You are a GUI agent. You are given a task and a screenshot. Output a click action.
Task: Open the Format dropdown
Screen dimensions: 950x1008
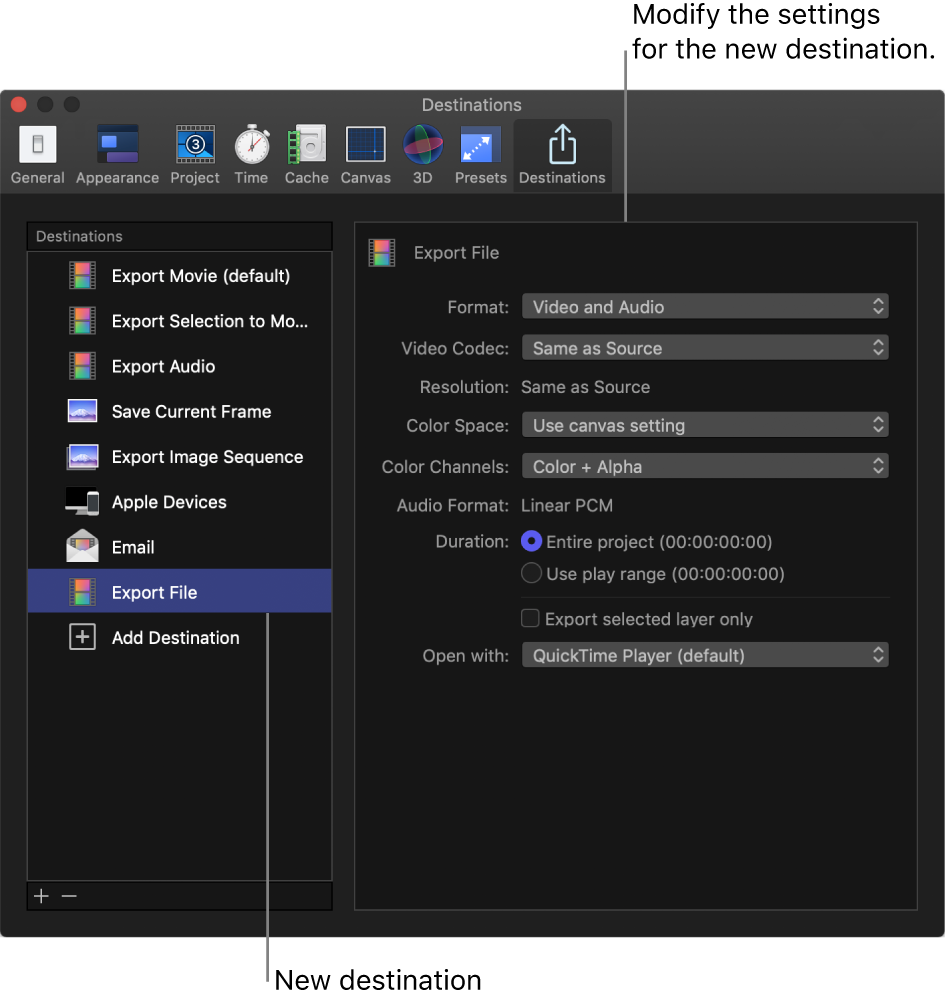705,307
